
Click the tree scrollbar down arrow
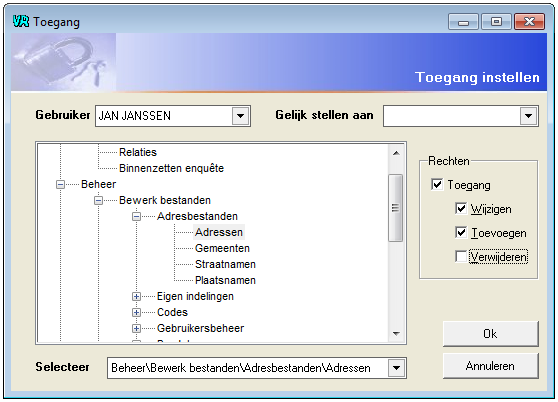tap(396, 334)
